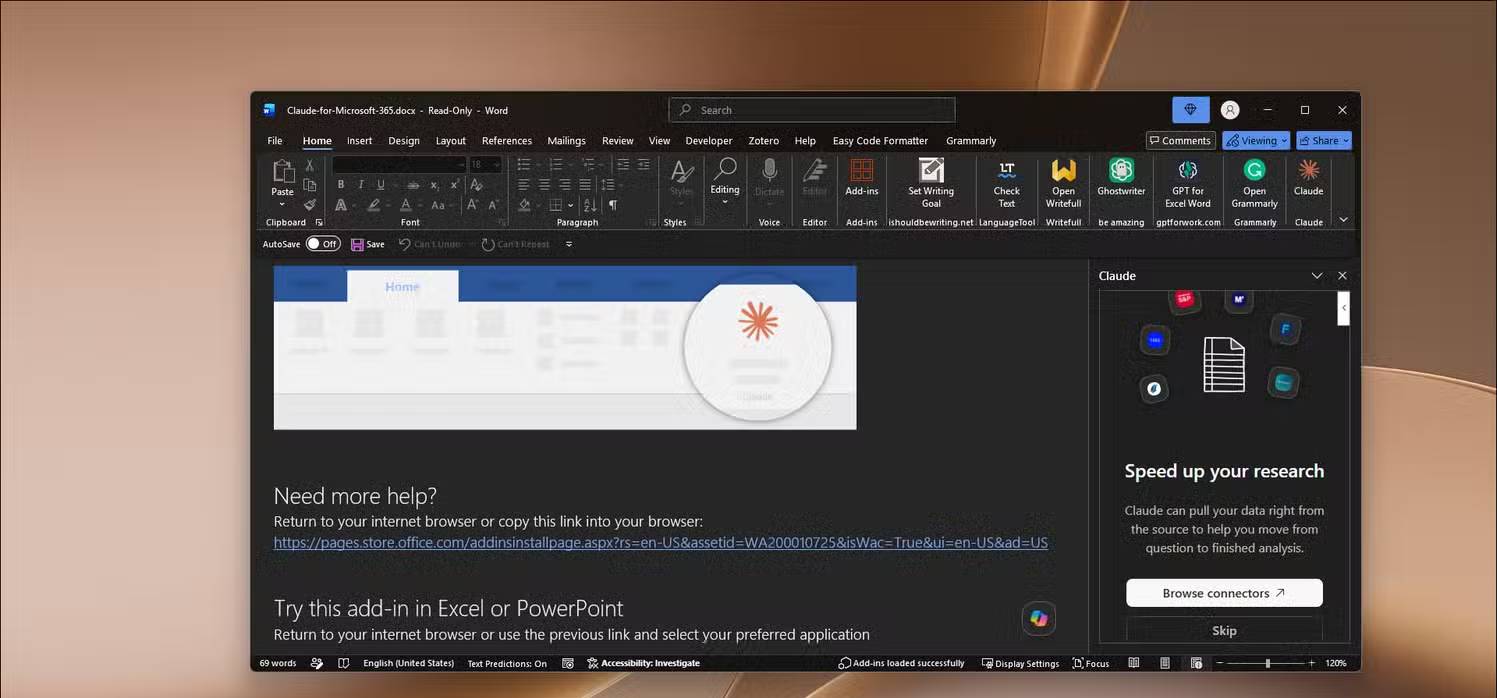Open the Ghostwriter add-in

tap(1121, 178)
